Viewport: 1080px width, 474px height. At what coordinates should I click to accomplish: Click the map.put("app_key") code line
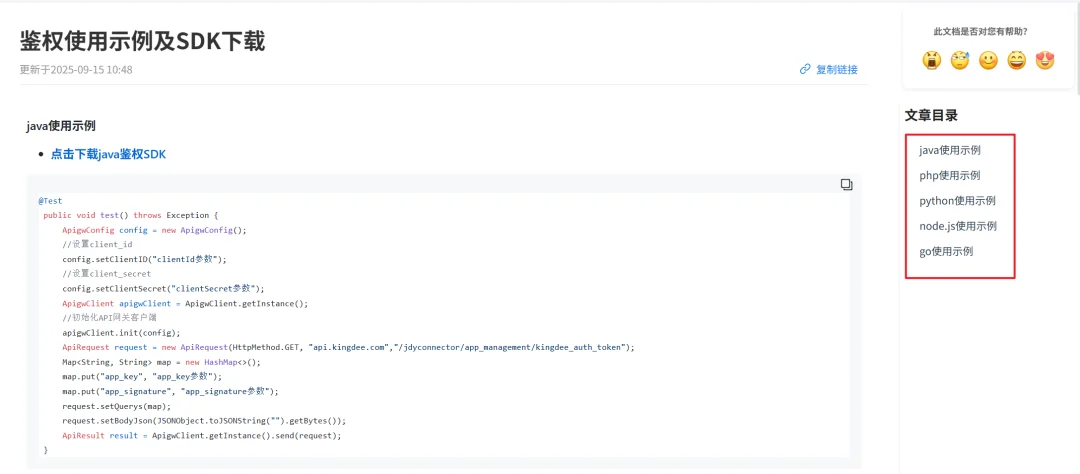(142, 376)
